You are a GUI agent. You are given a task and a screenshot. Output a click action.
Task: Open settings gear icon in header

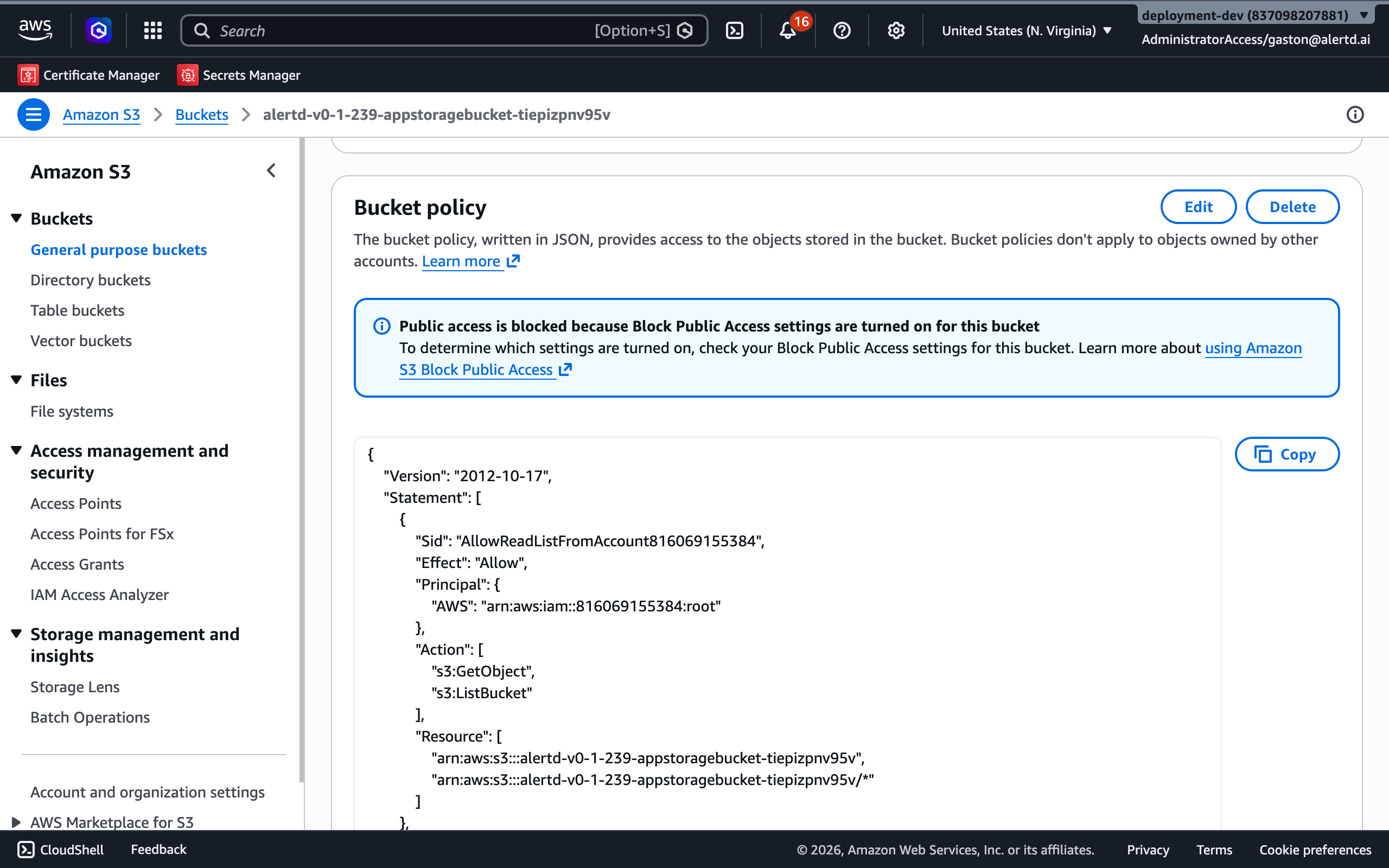click(895, 30)
